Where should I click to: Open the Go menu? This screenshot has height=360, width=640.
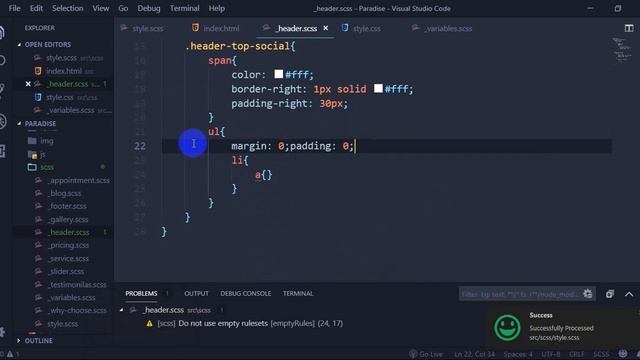pos(123,8)
